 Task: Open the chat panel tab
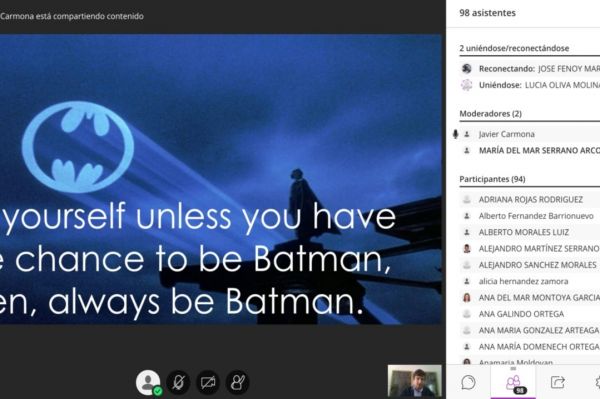click(x=468, y=382)
